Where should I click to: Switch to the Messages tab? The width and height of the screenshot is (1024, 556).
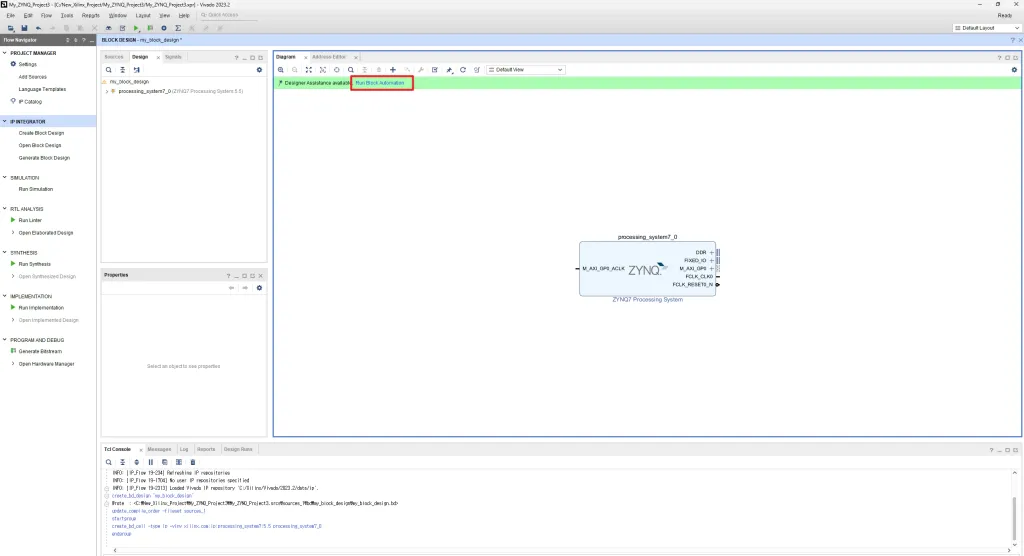pos(159,450)
